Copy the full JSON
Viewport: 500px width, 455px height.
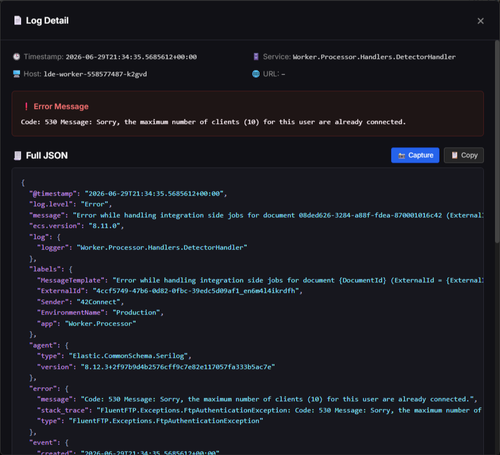(464, 155)
